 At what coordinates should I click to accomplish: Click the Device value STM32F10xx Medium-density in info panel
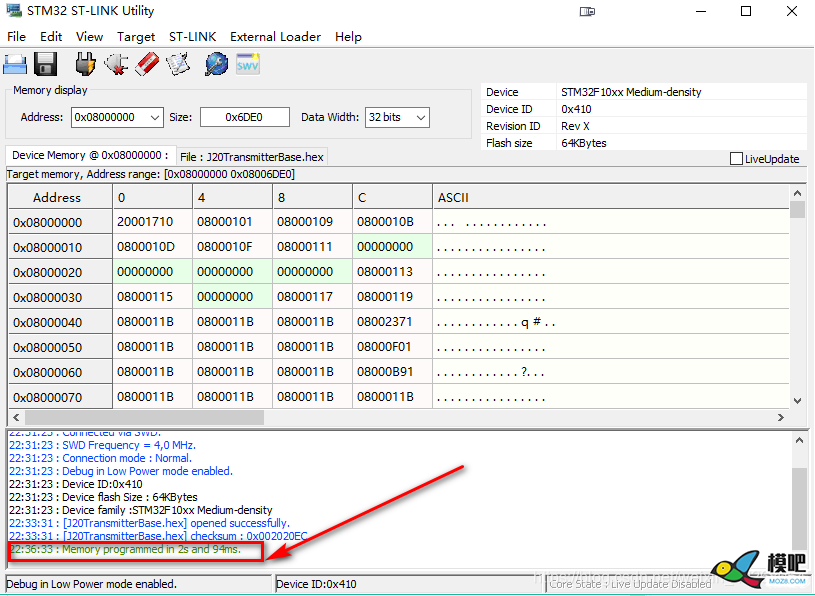point(631,92)
